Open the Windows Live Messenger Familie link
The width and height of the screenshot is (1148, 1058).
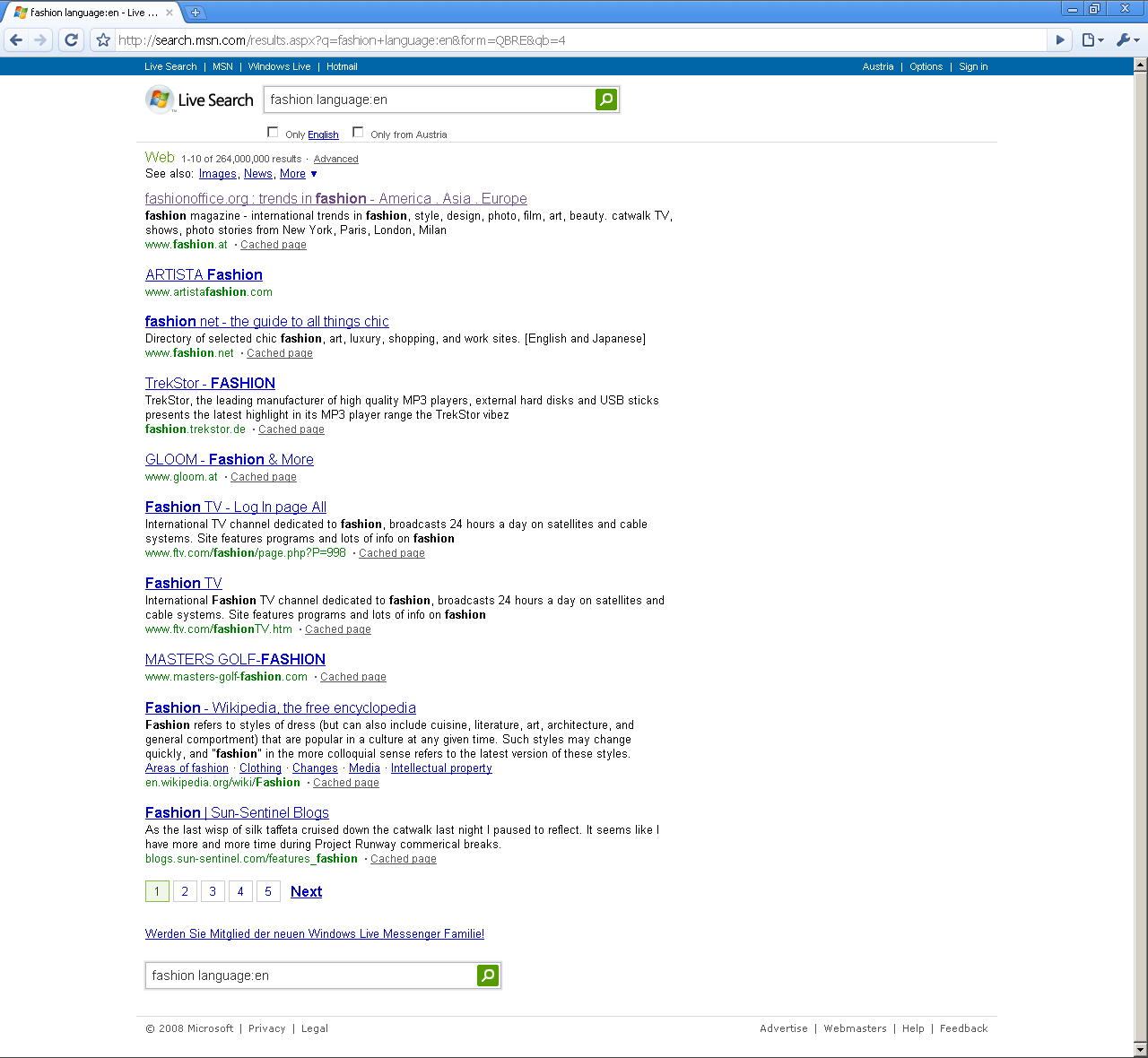315,934
